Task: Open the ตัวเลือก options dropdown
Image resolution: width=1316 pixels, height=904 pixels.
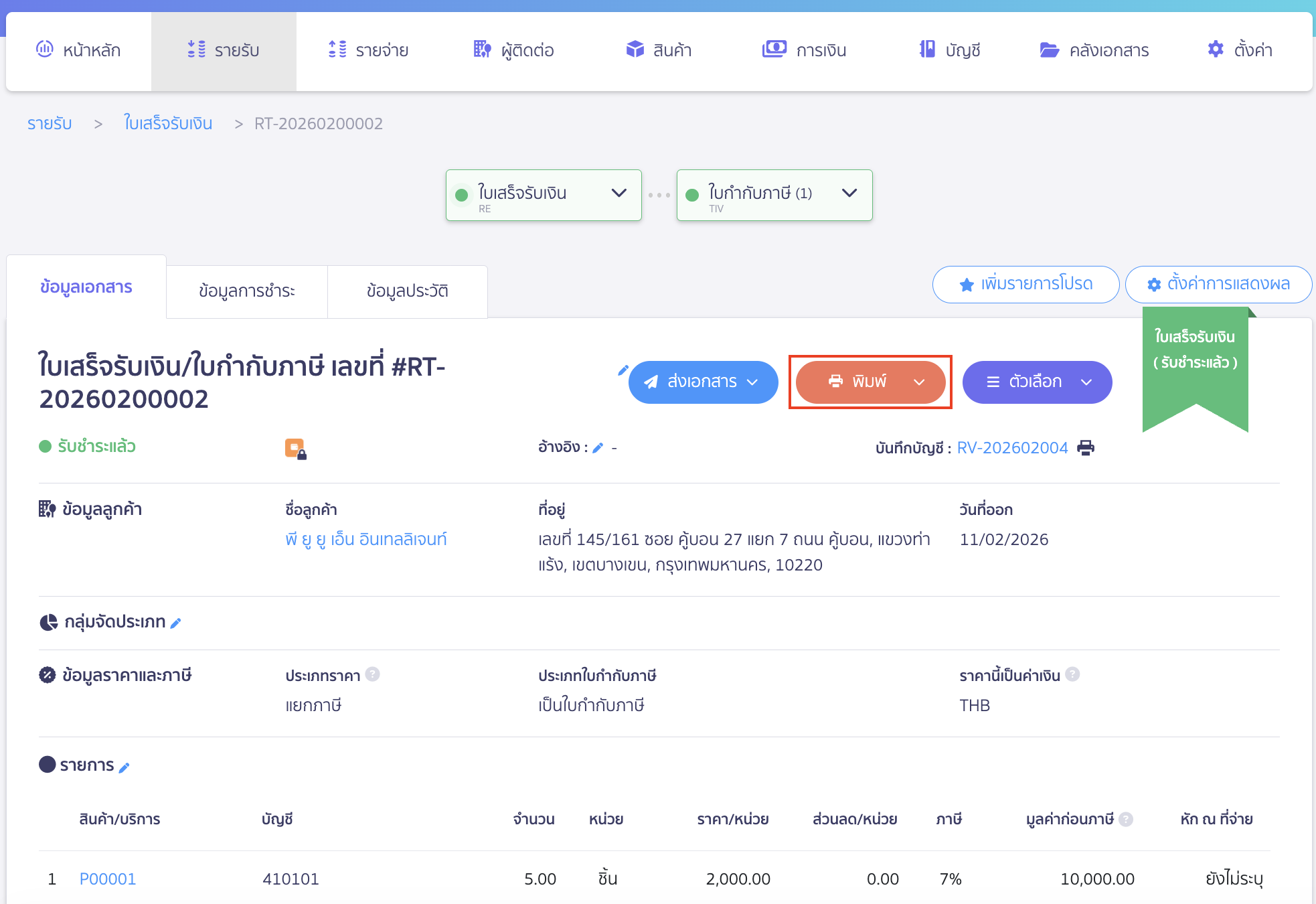Action: [x=1037, y=382]
